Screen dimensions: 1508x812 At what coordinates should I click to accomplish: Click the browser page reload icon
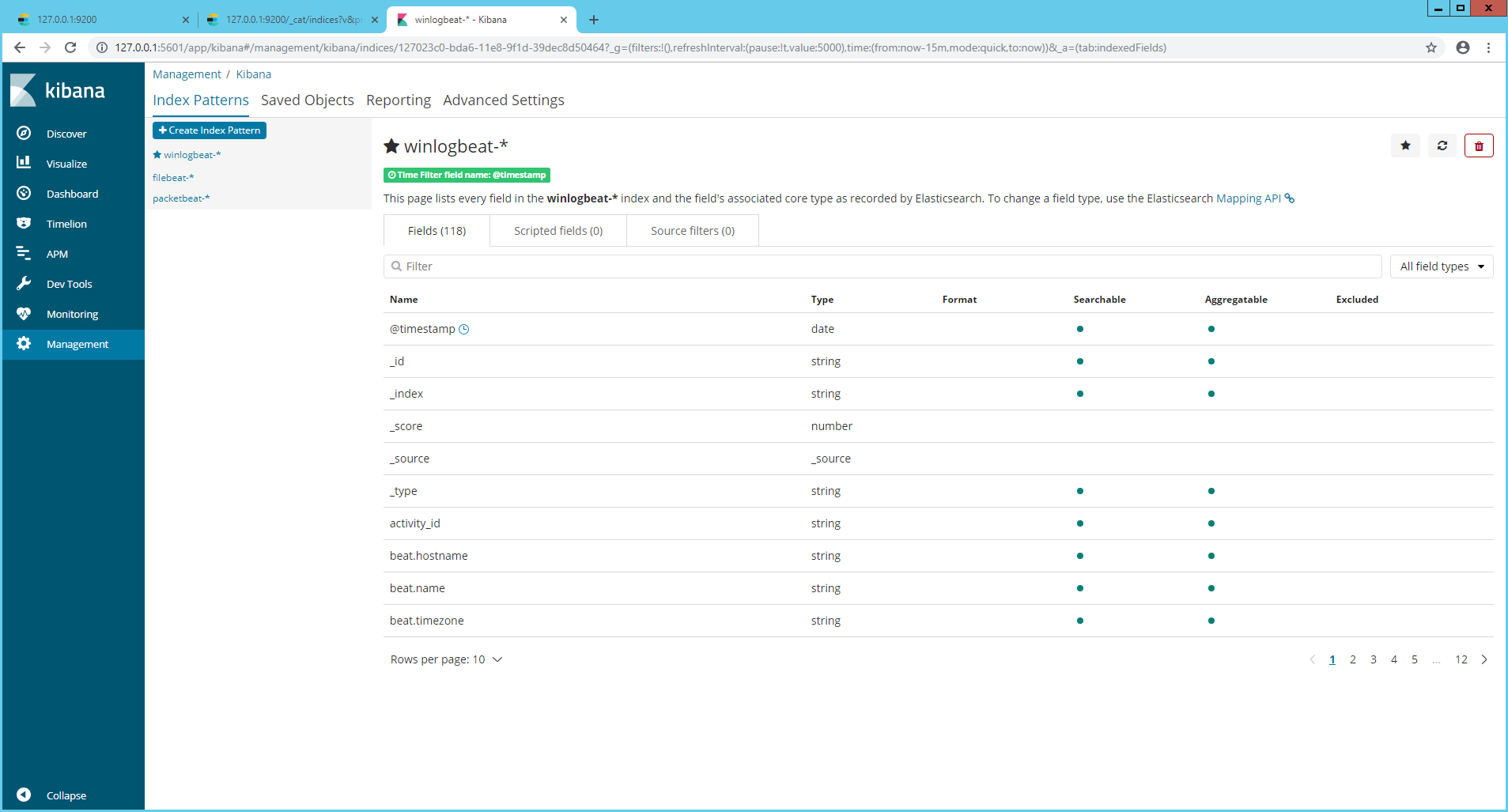pyautogui.click(x=70, y=47)
